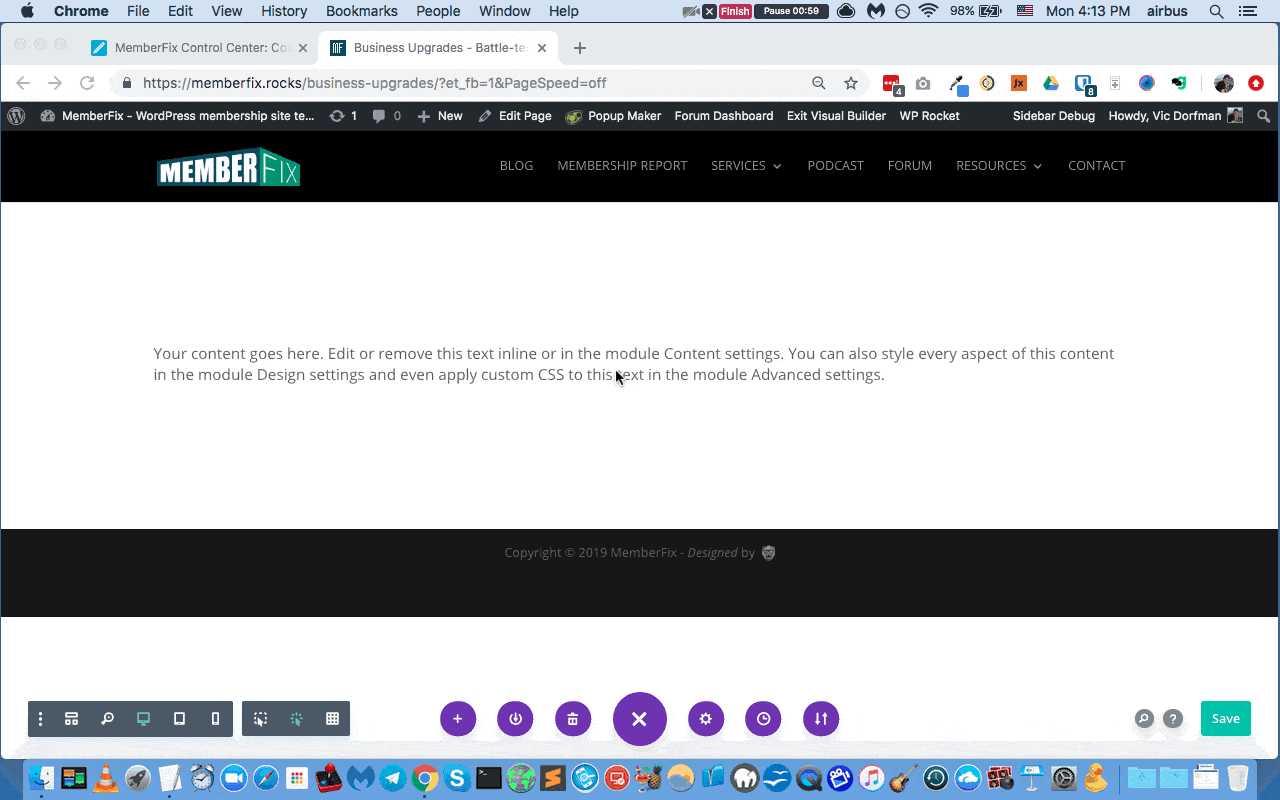The height and width of the screenshot is (800, 1280).
Task: Open the Bookmarks menu in Chrome
Action: pyautogui.click(x=361, y=11)
